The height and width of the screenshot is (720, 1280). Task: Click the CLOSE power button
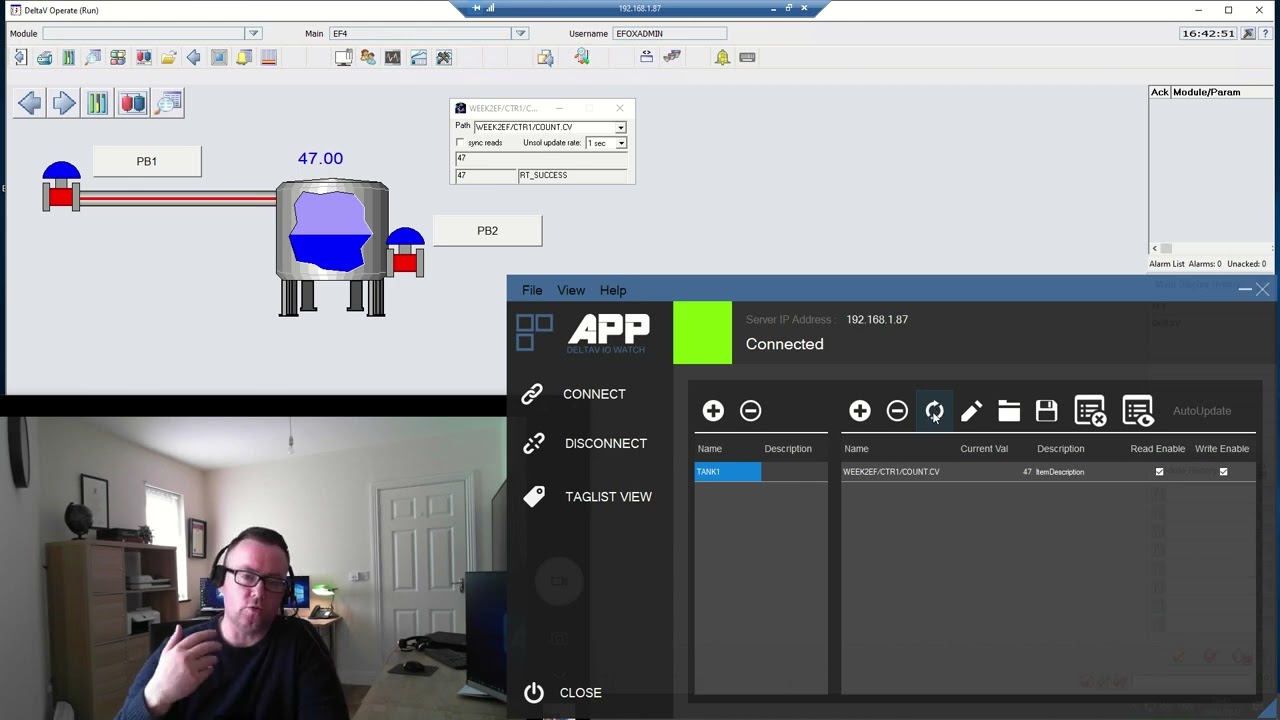[563, 693]
